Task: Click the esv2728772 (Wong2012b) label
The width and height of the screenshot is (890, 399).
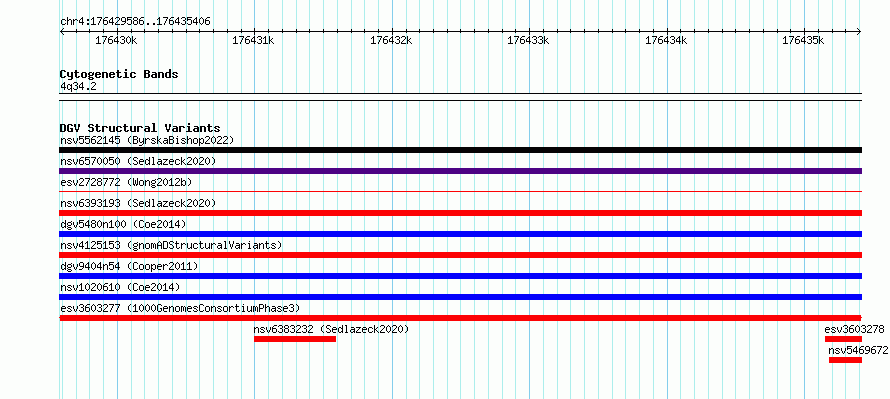Action: (126, 182)
